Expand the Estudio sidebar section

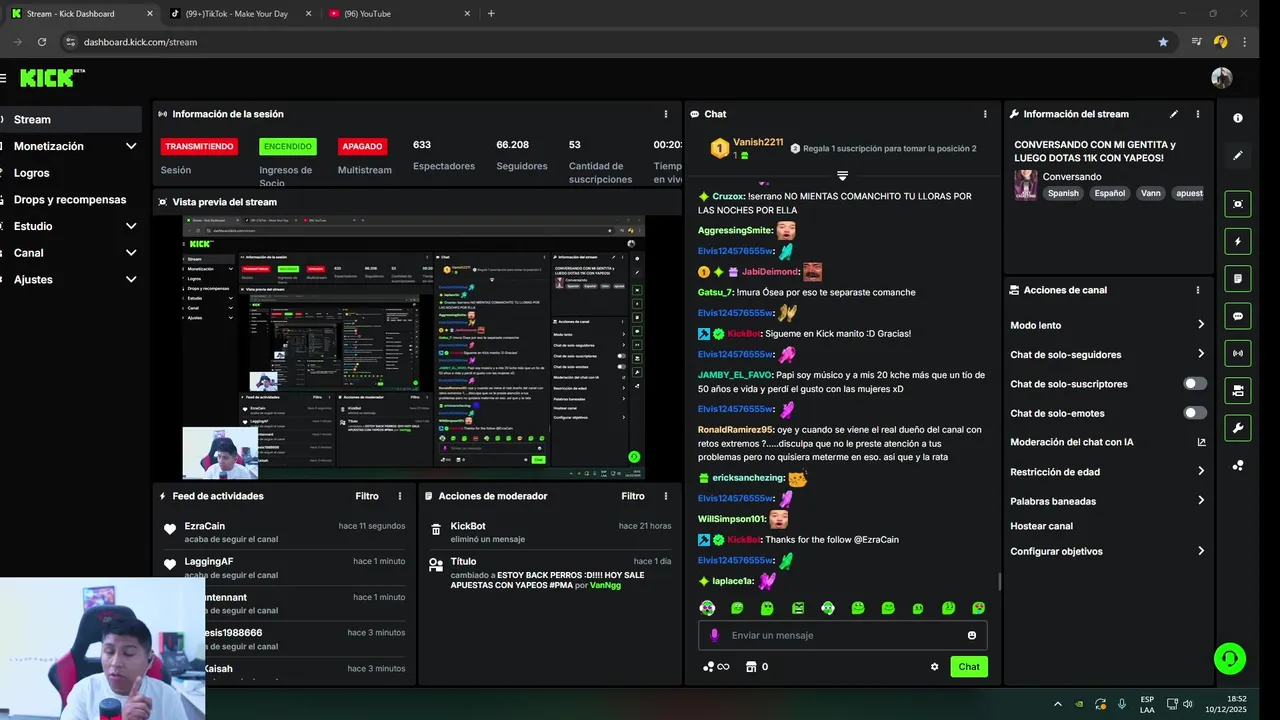coord(131,226)
